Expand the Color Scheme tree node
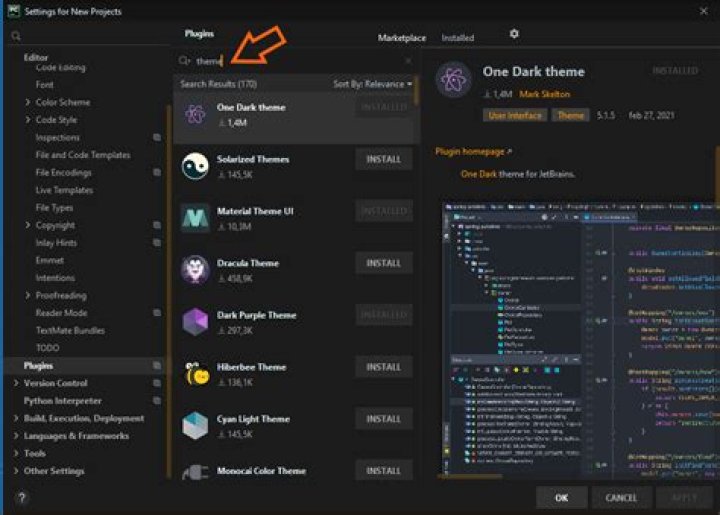The image size is (720, 515). click(28, 102)
